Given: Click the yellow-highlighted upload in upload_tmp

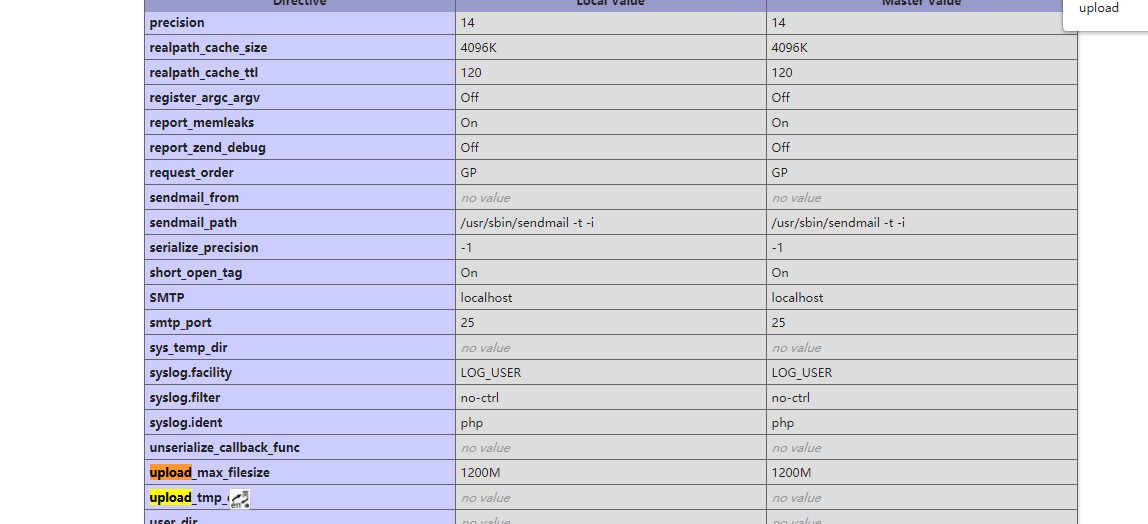Looking at the screenshot, I should (170, 497).
